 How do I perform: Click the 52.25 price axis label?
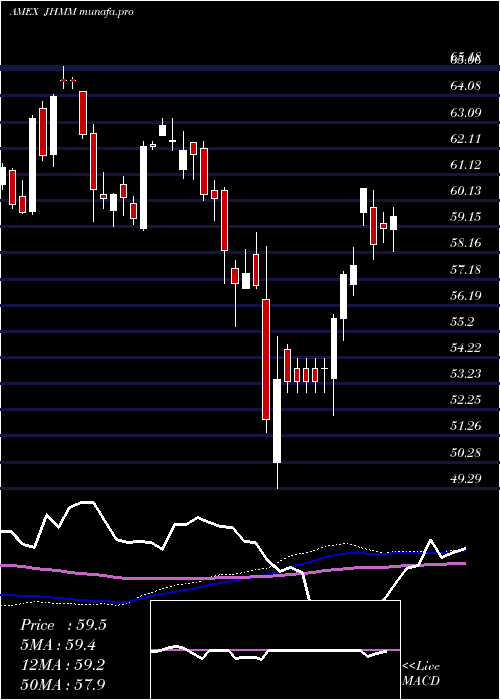pyautogui.click(x=466, y=400)
